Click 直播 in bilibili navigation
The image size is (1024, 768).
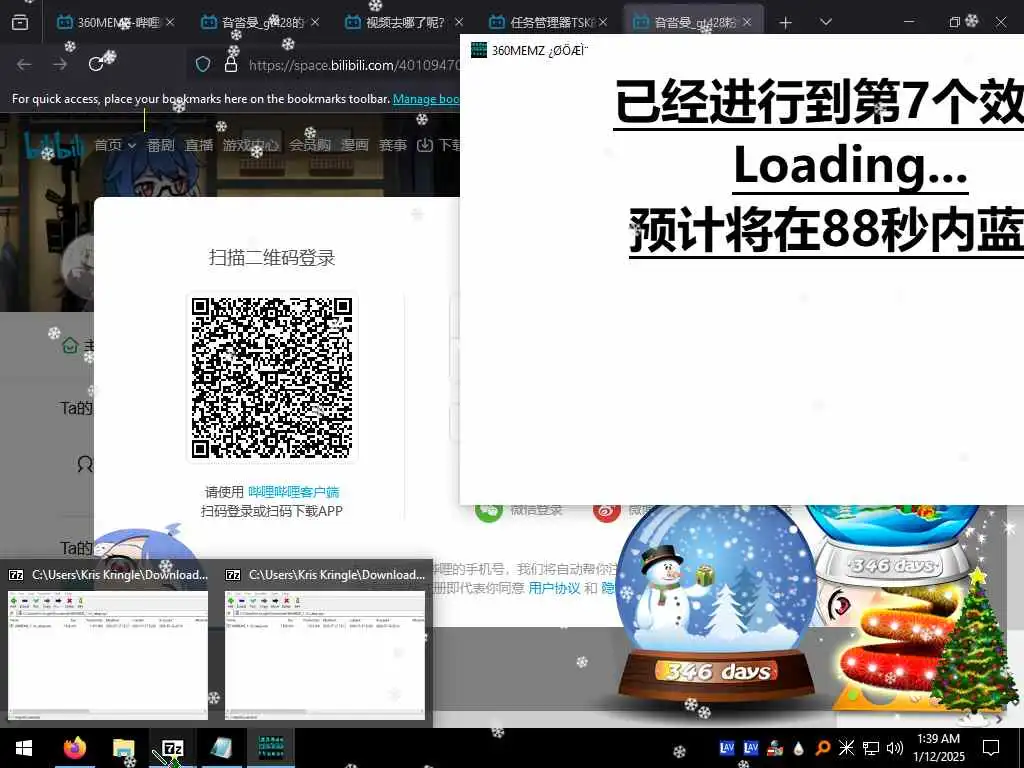199,145
